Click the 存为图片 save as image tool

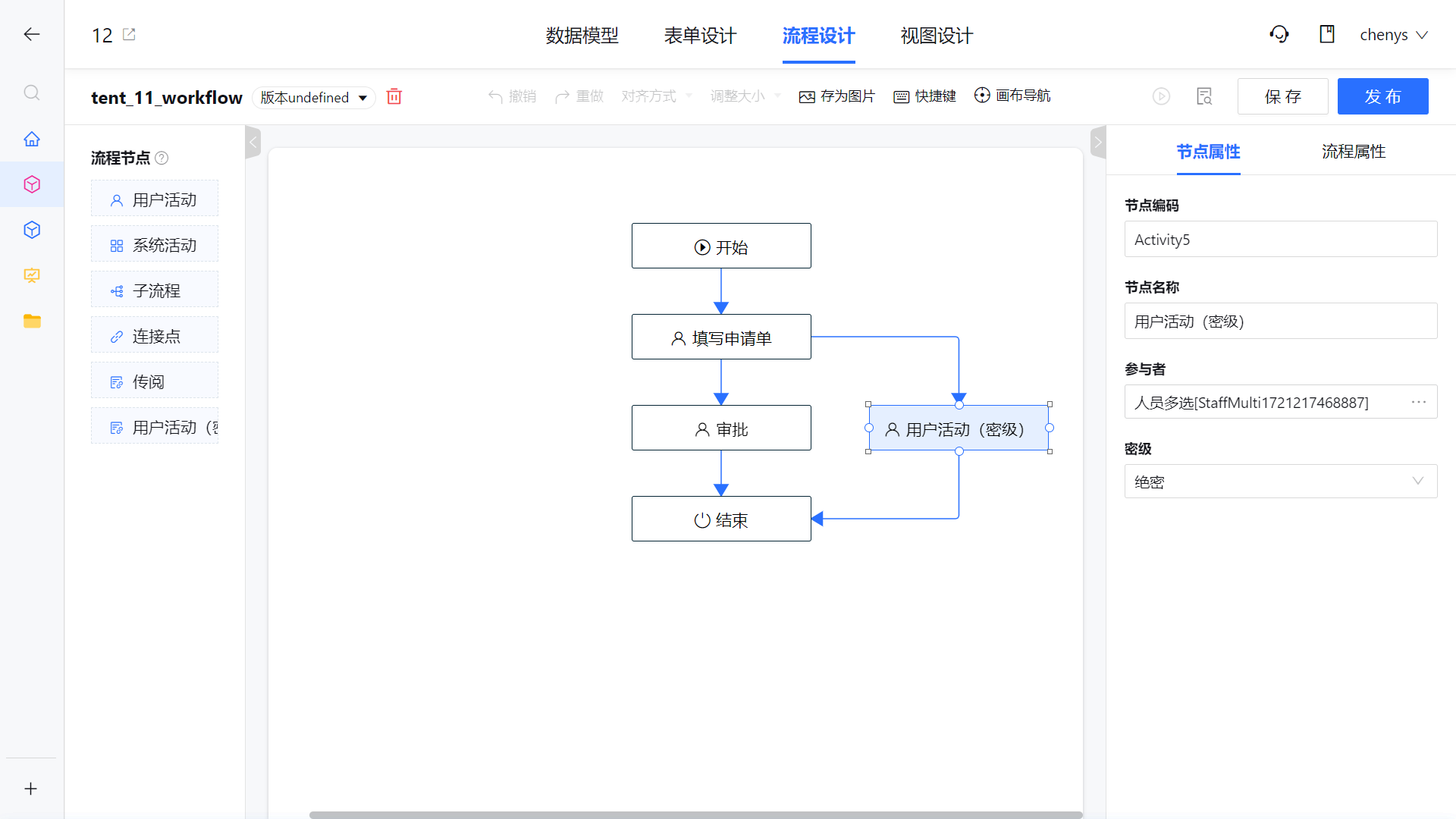[837, 96]
